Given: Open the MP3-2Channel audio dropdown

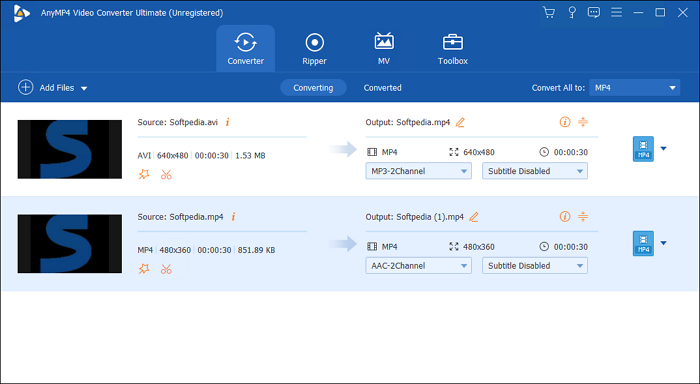Looking at the screenshot, I should click(x=418, y=171).
